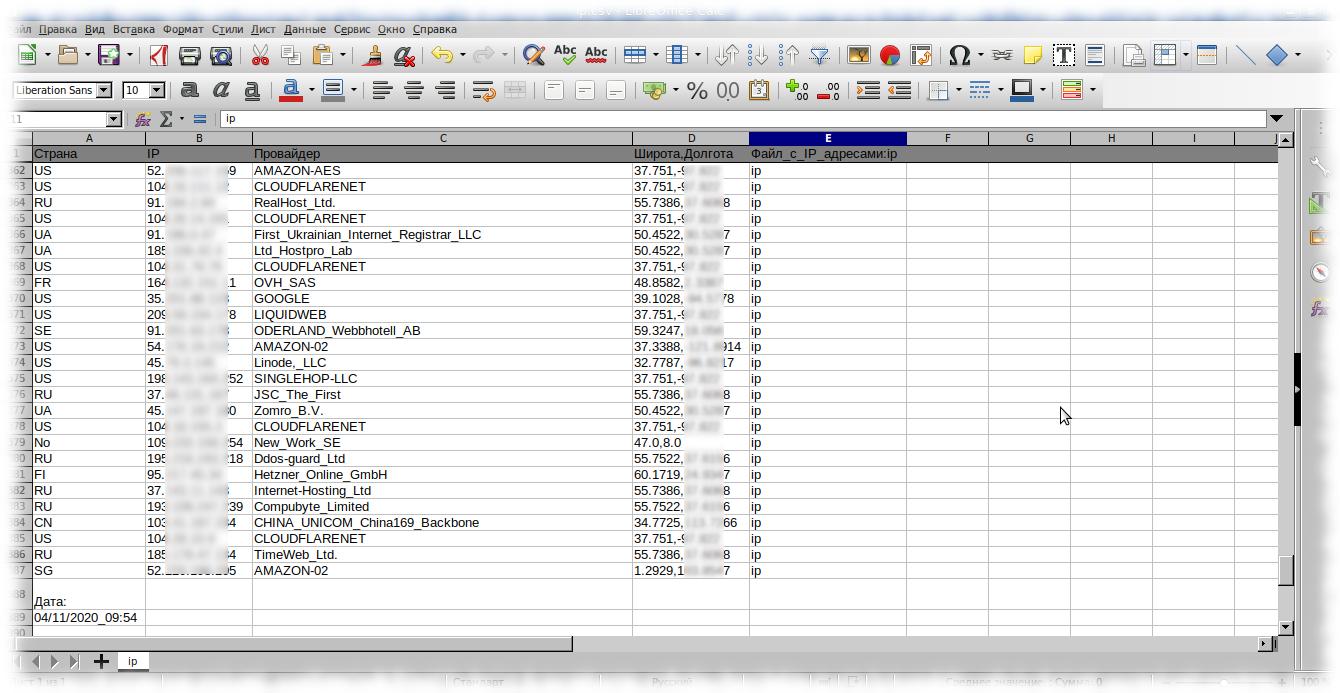The image size is (1340, 693).
Task: Center cell text horizontally
Action: (x=413, y=90)
